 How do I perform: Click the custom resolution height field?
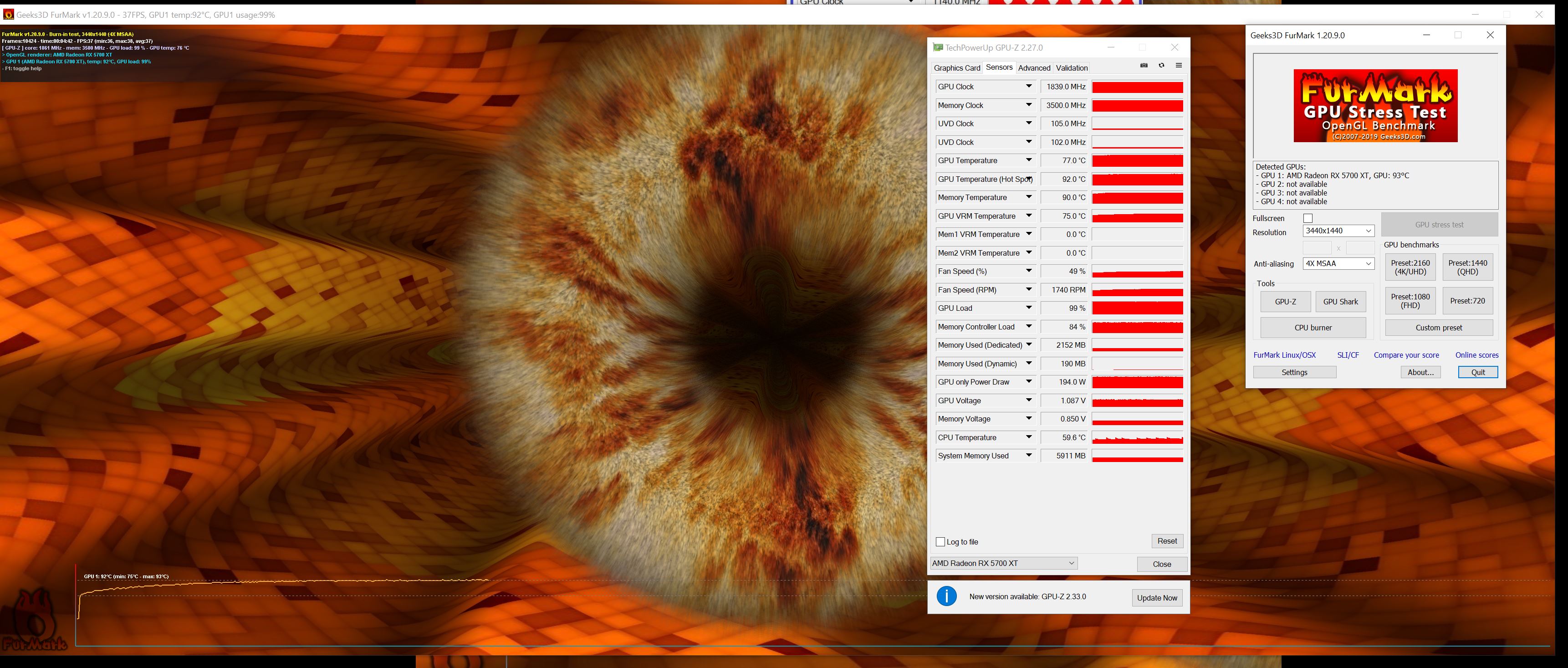(x=1360, y=248)
